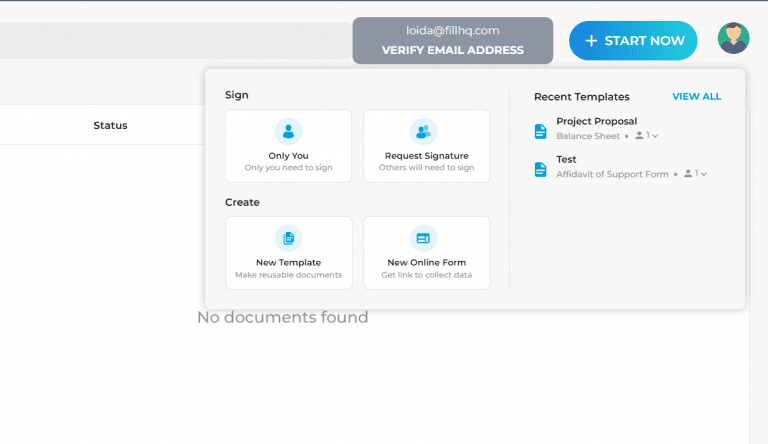The width and height of the screenshot is (768, 444).
Task: Click the search bar field
Action: point(175,41)
